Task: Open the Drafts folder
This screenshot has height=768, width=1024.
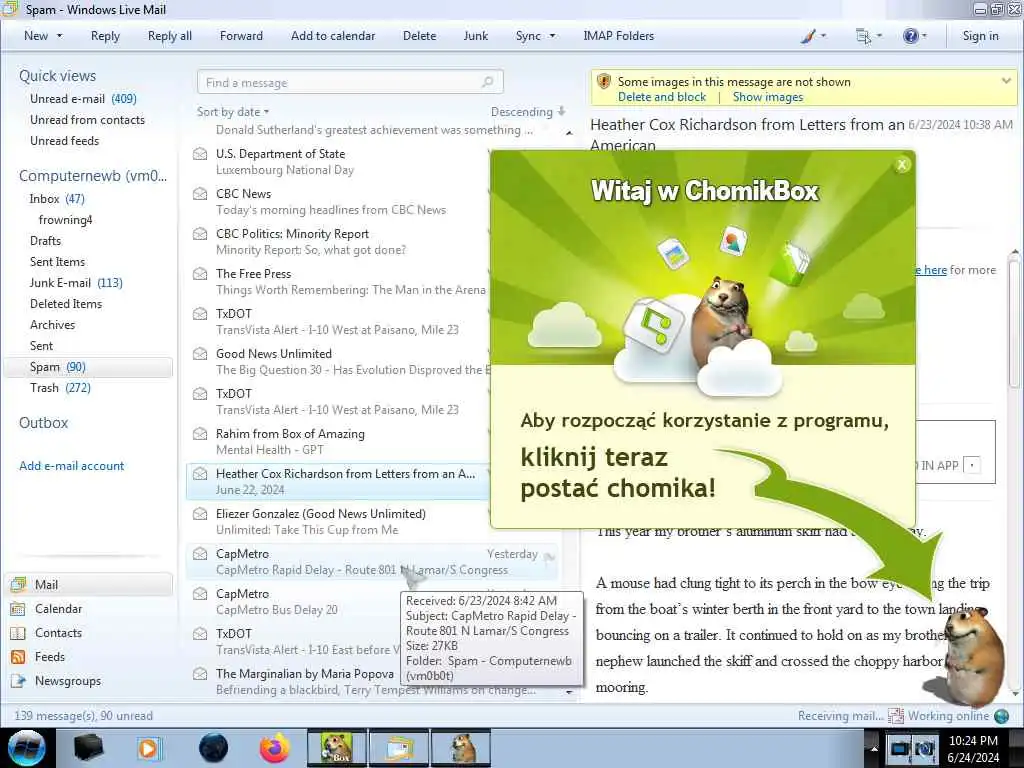Action: (45, 240)
